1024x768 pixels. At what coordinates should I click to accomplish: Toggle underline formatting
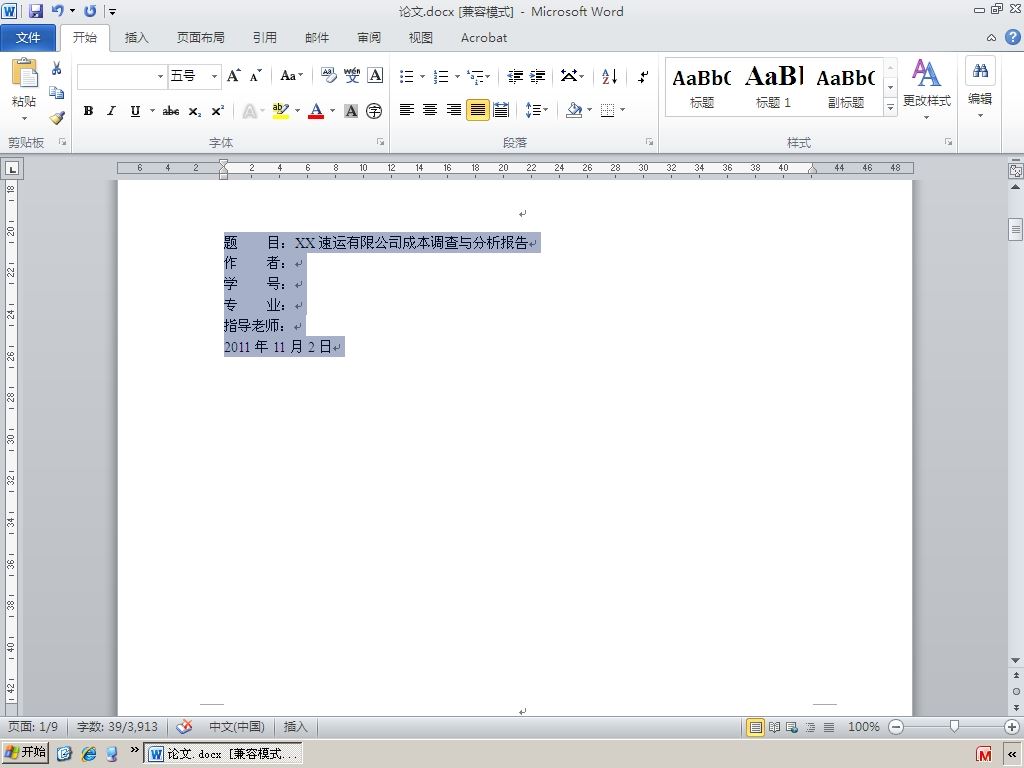[135, 111]
